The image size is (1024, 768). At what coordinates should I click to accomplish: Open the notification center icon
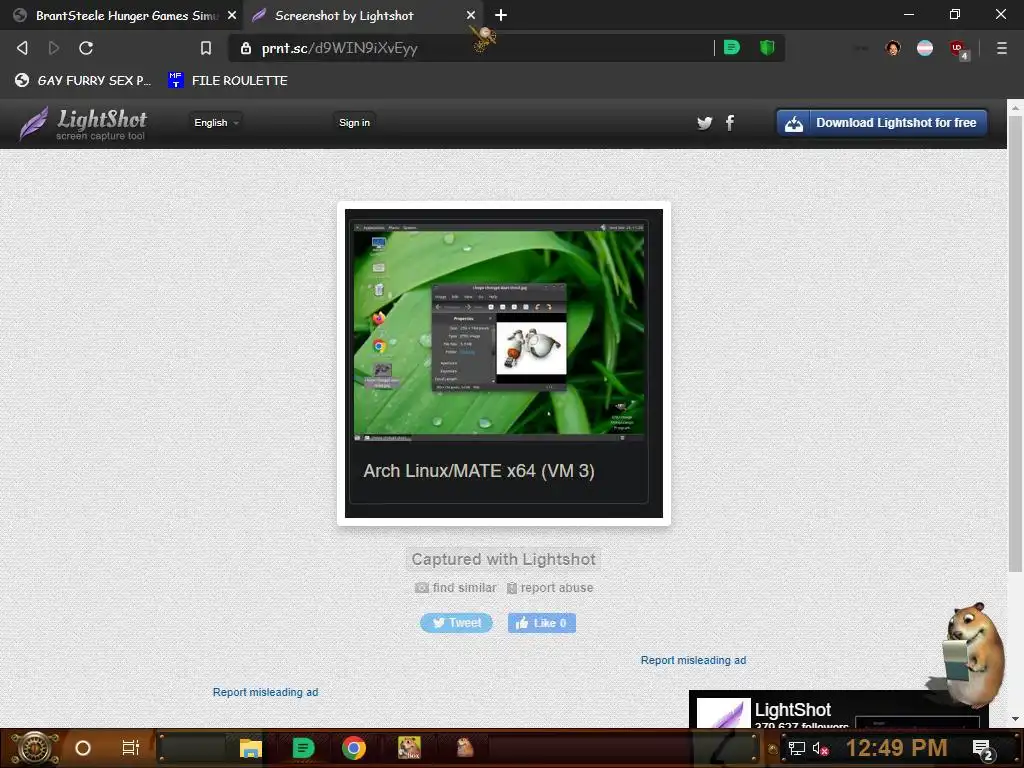coord(983,749)
